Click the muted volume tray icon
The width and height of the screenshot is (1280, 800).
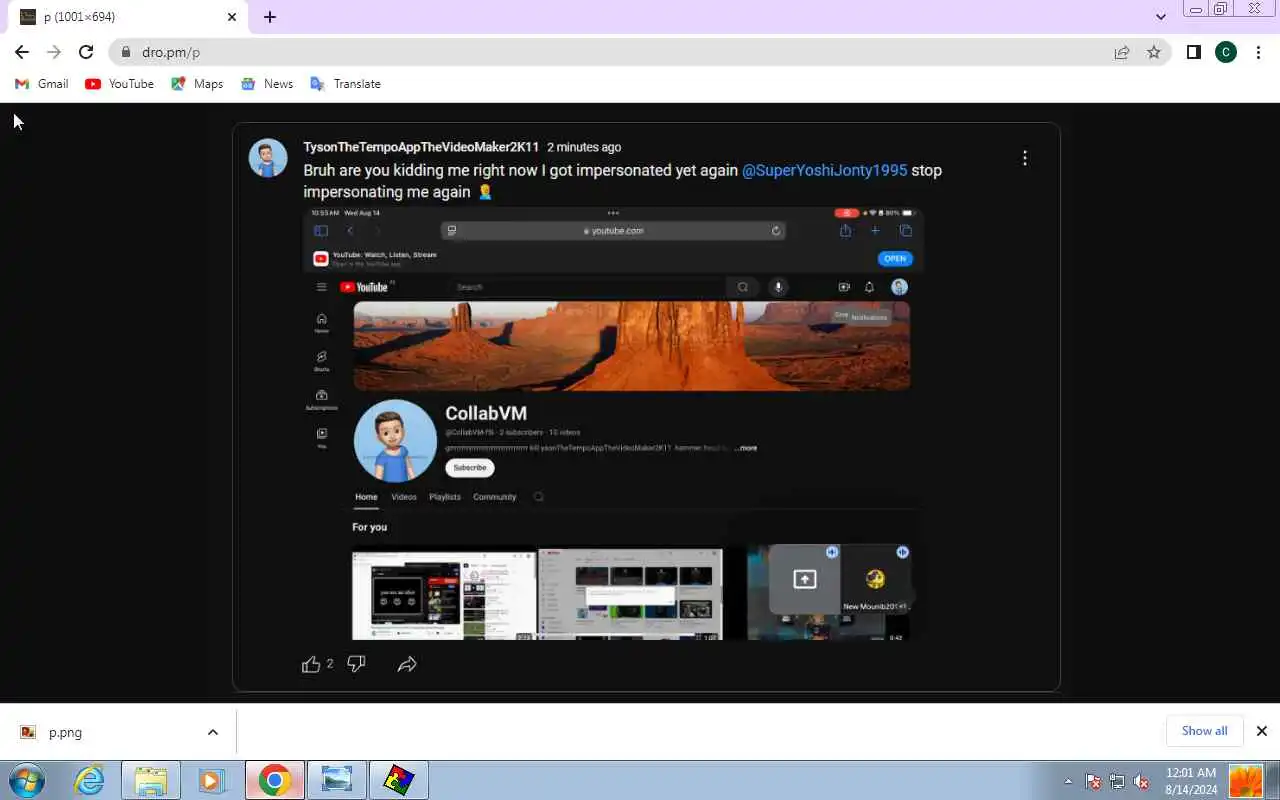(1141, 781)
